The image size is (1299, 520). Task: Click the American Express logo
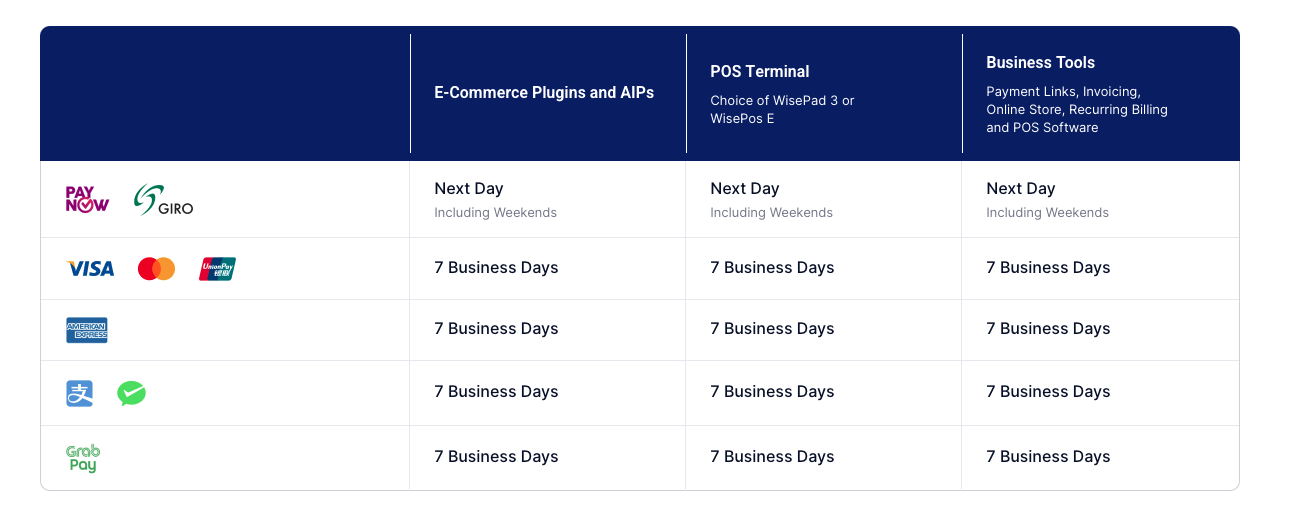[87, 330]
